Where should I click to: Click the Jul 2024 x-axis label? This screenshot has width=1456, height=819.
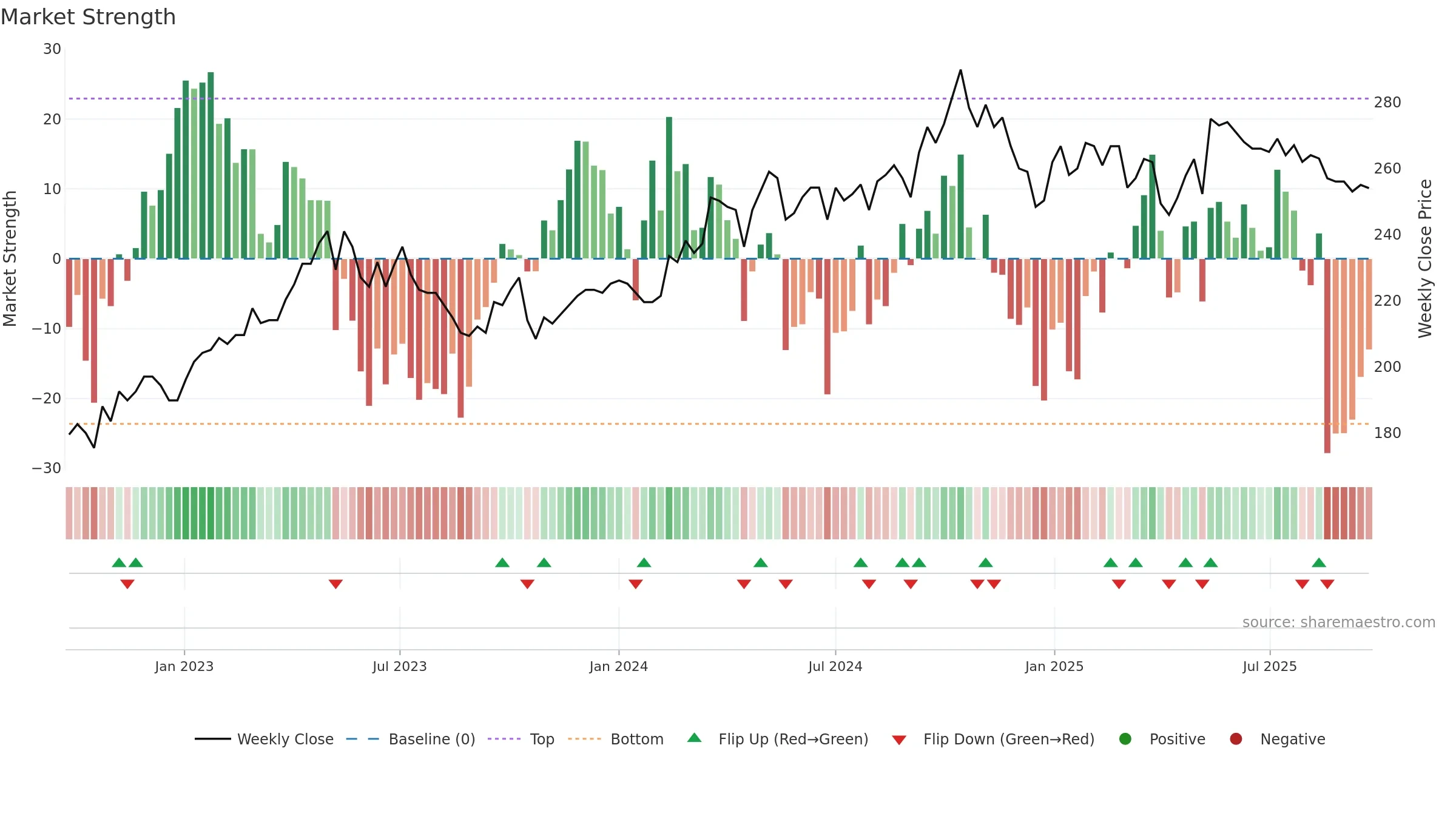tap(835, 666)
